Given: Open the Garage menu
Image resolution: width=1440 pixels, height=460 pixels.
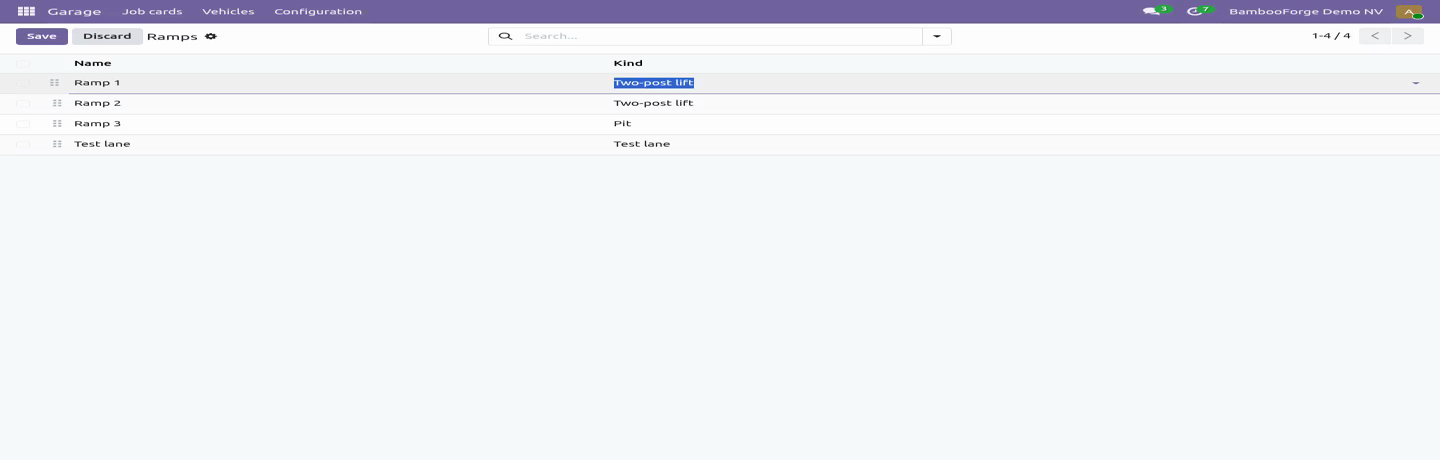Looking at the screenshot, I should (74, 12).
